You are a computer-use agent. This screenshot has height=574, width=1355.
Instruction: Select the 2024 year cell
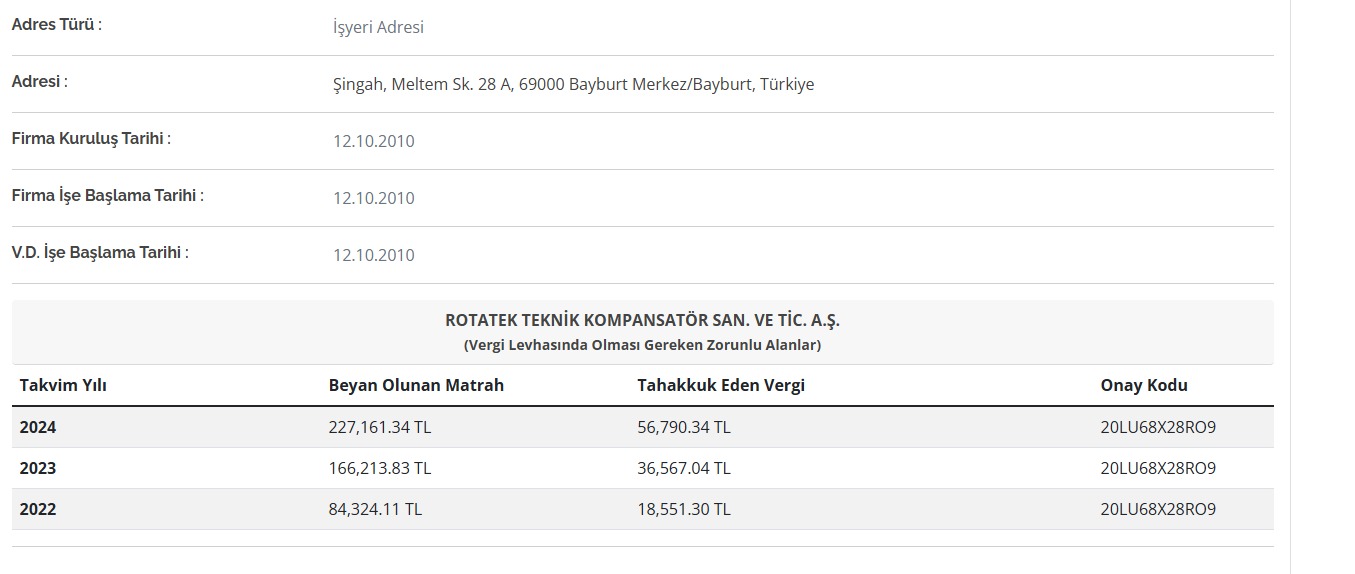coord(38,427)
